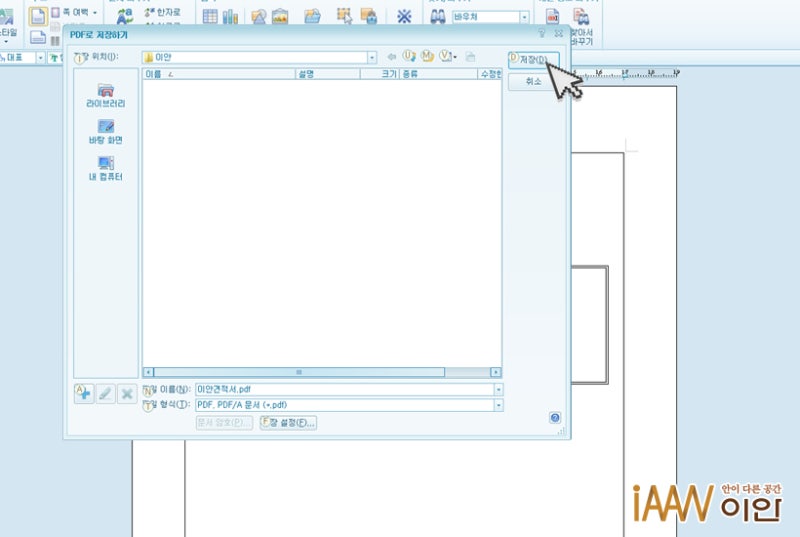The height and width of the screenshot is (537, 800).
Task: Click the file list scroll-right arrow
Action: point(495,373)
